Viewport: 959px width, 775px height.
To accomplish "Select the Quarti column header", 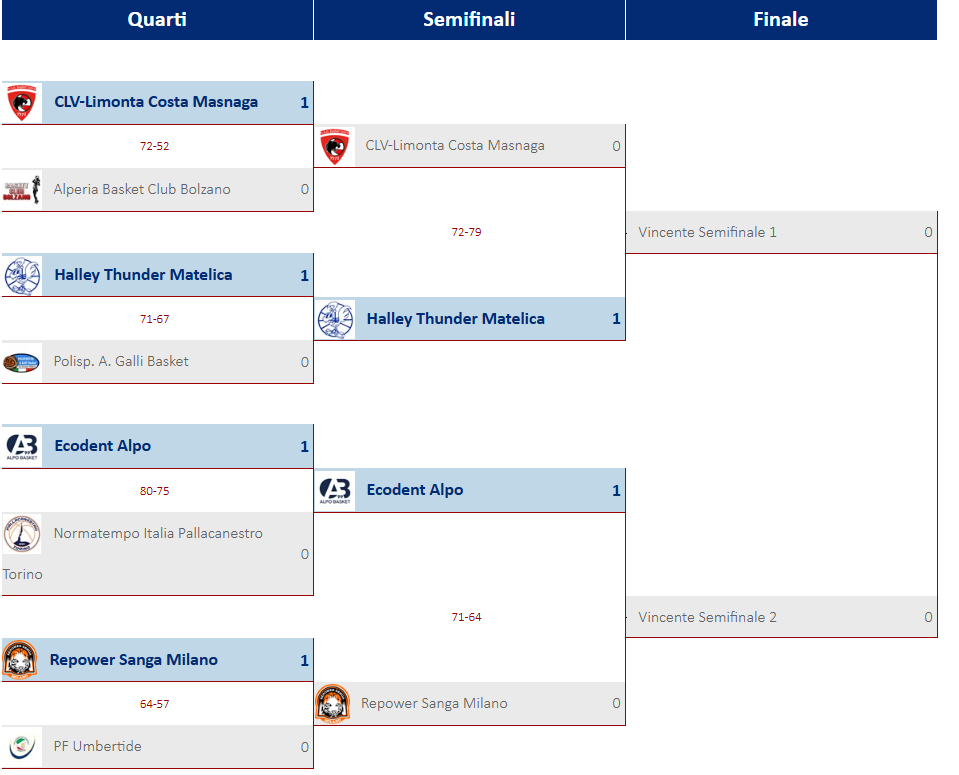I will (157, 20).
